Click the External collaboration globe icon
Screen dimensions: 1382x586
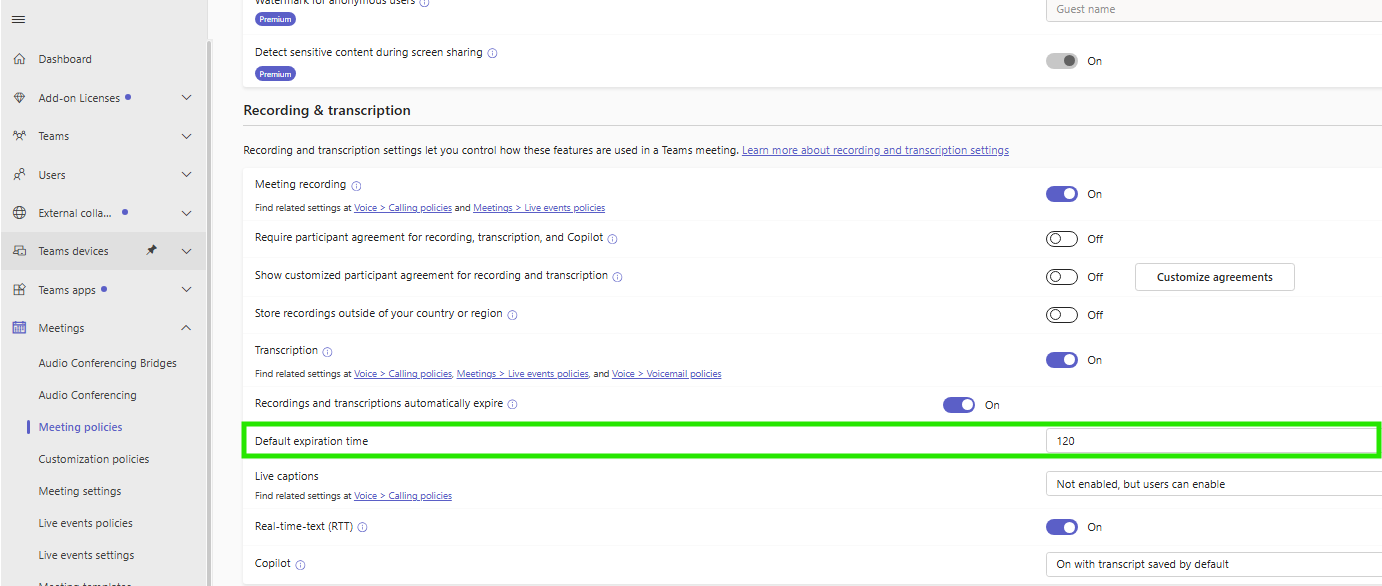(19, 213)
